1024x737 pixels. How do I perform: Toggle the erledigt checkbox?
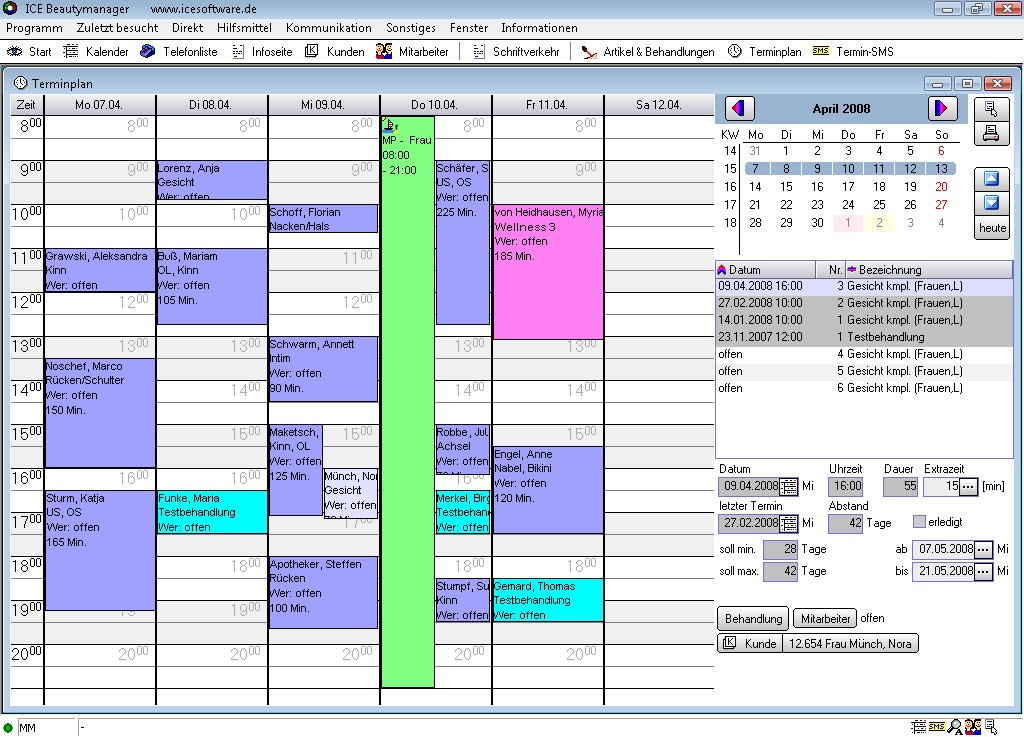tap(919, 522)
